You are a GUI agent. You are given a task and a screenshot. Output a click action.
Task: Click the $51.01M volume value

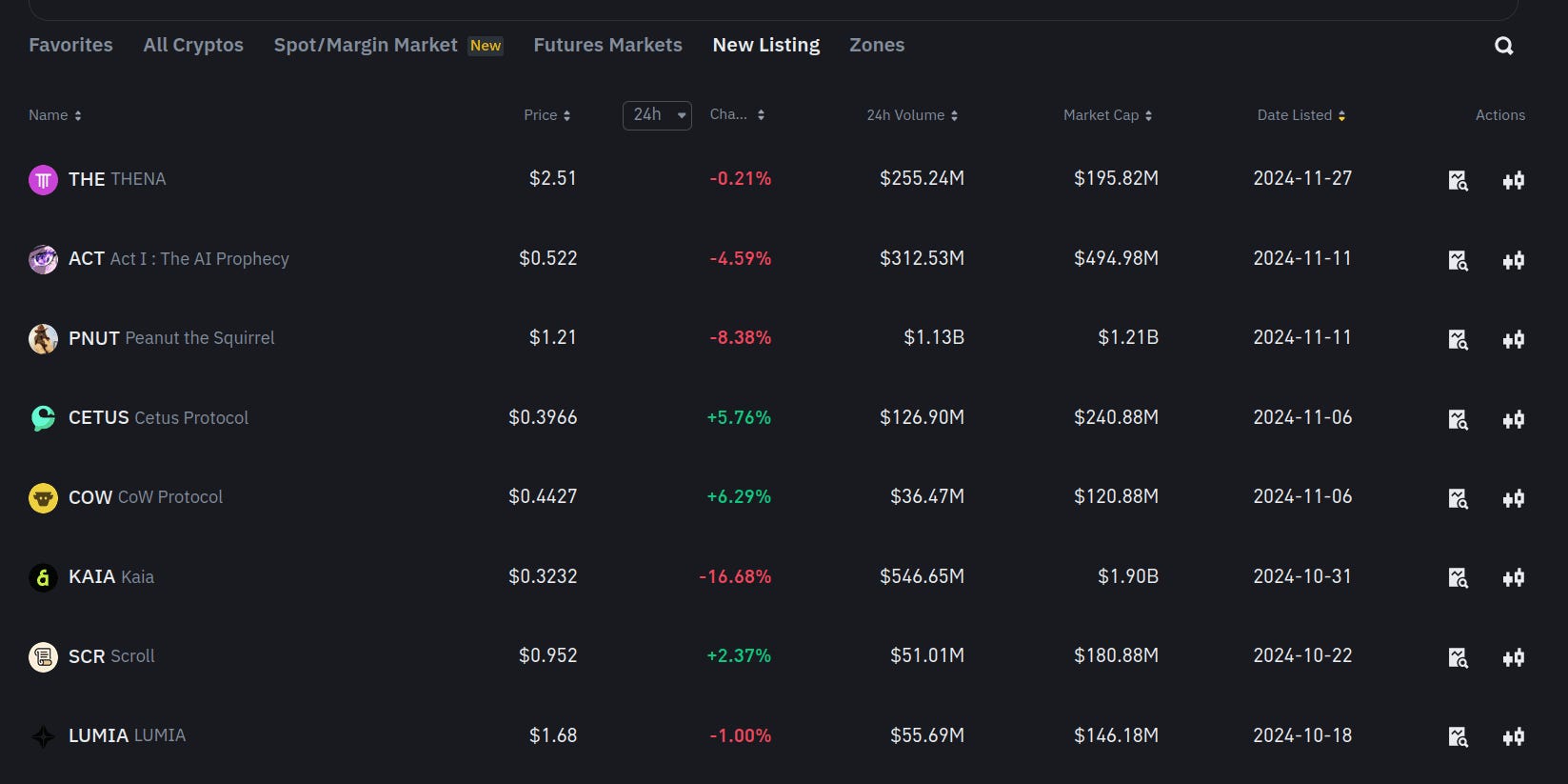(927, 655)
